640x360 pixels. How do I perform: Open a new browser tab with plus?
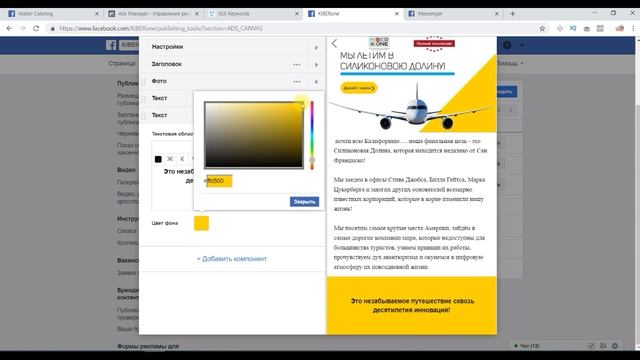512,13
